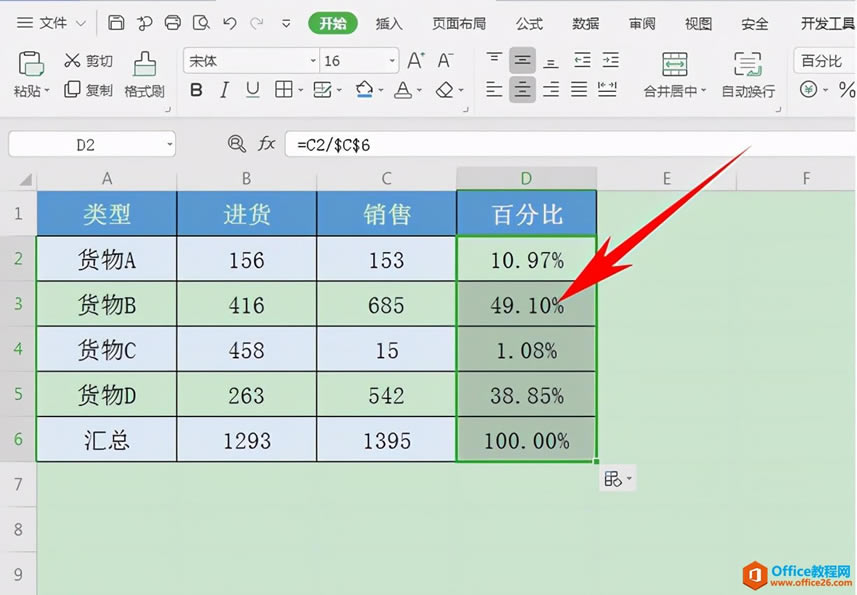Toggle Italic formatting
The width and height of the screenshot is (857, 595).
(x=224, y=90)
